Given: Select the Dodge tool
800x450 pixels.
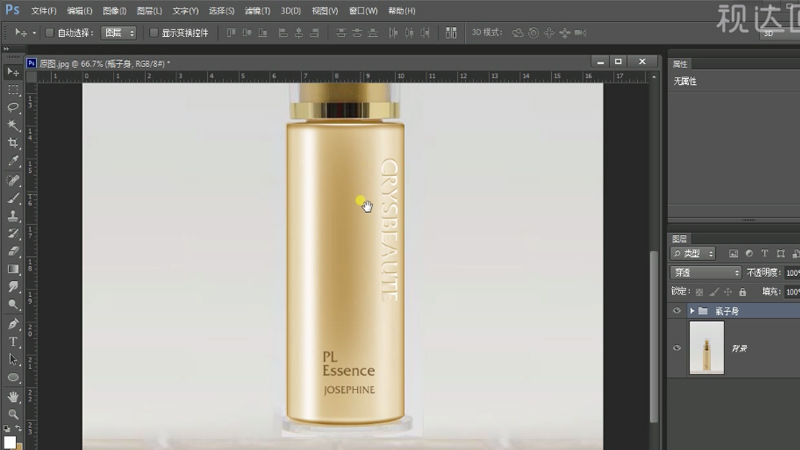Looking at the screenshot, I should pos(13,305).
